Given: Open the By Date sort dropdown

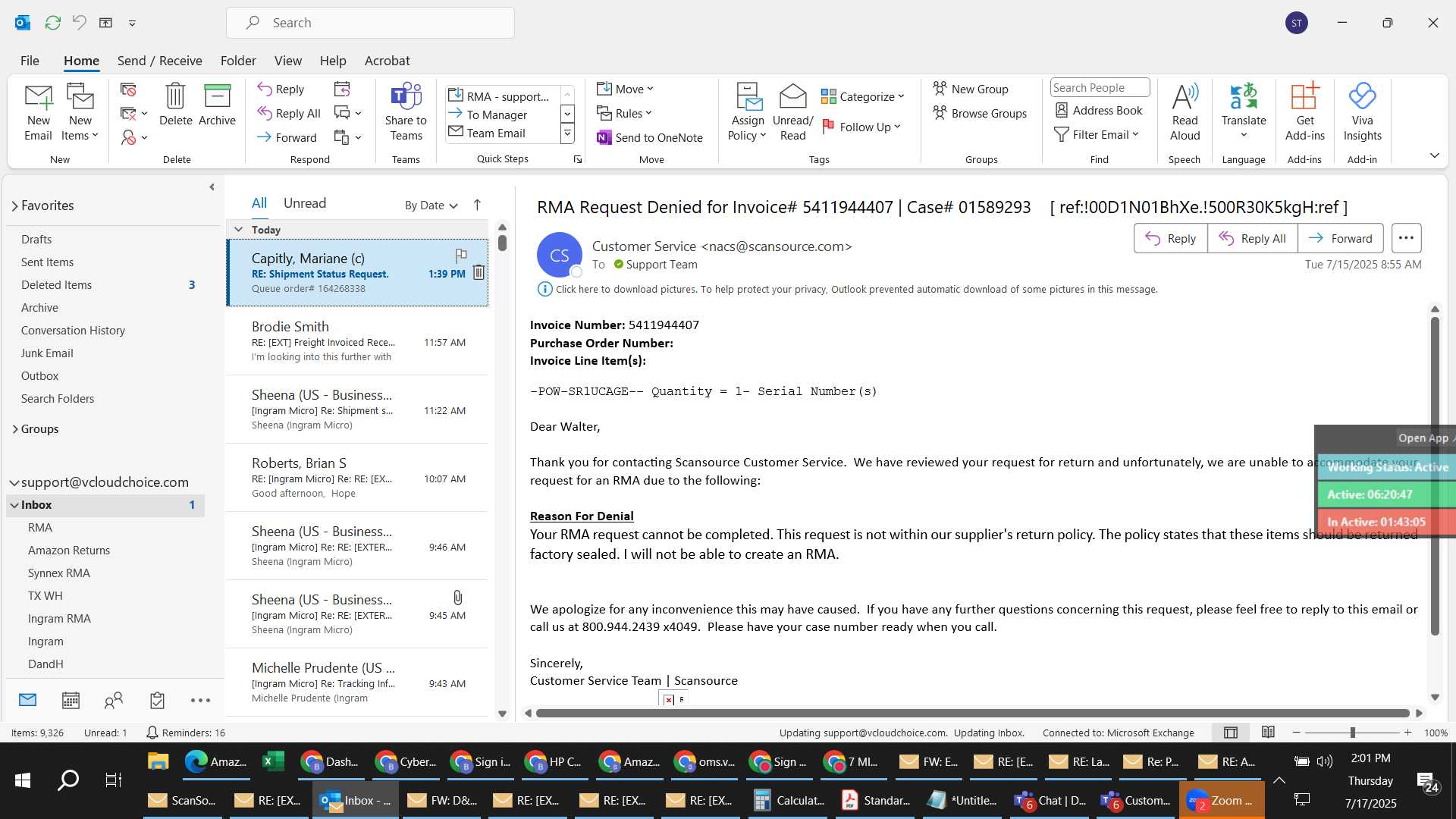Looking at the screenshot, I should pos(431,205).
